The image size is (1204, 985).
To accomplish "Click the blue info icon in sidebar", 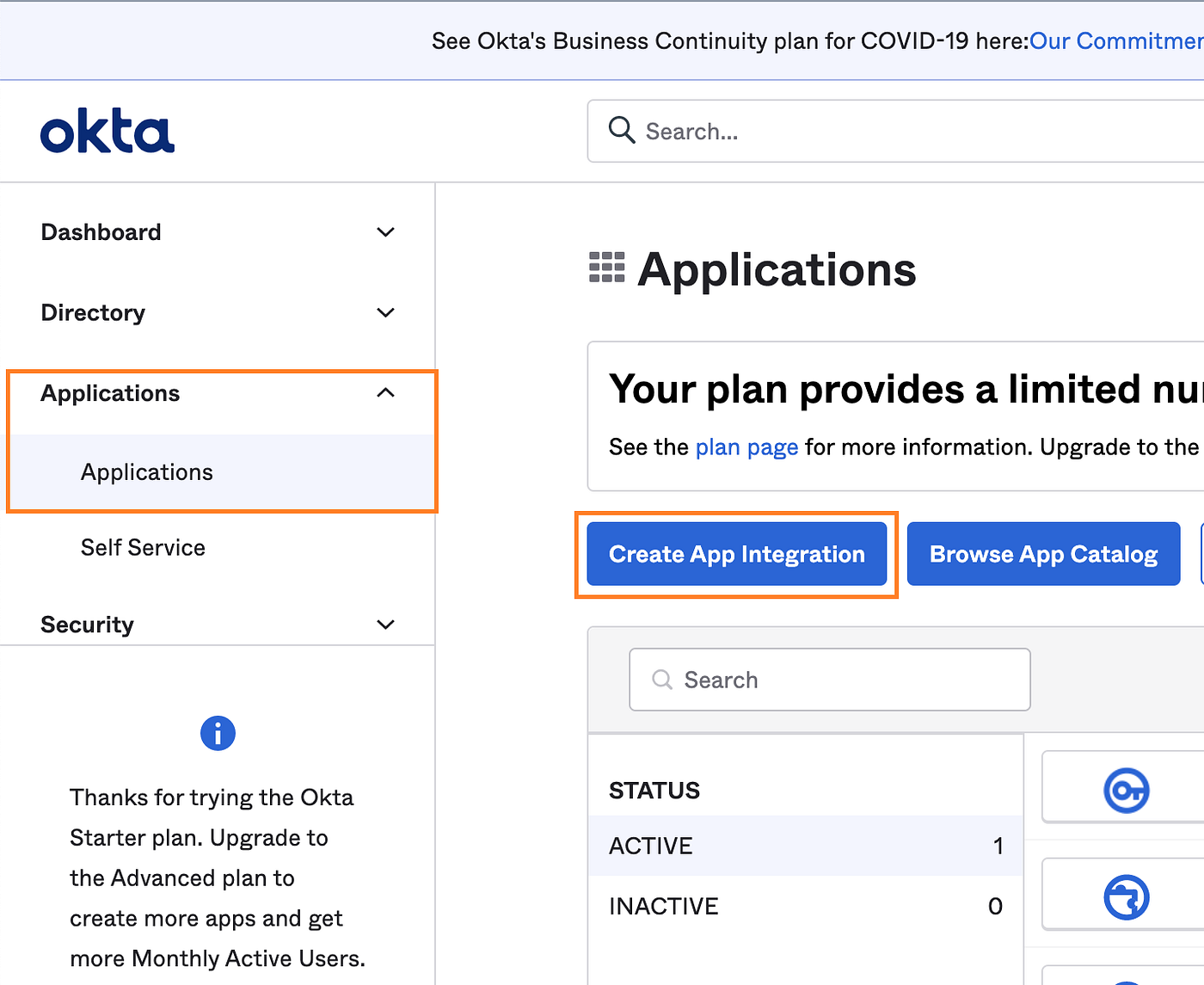I will tap(218, 734).
